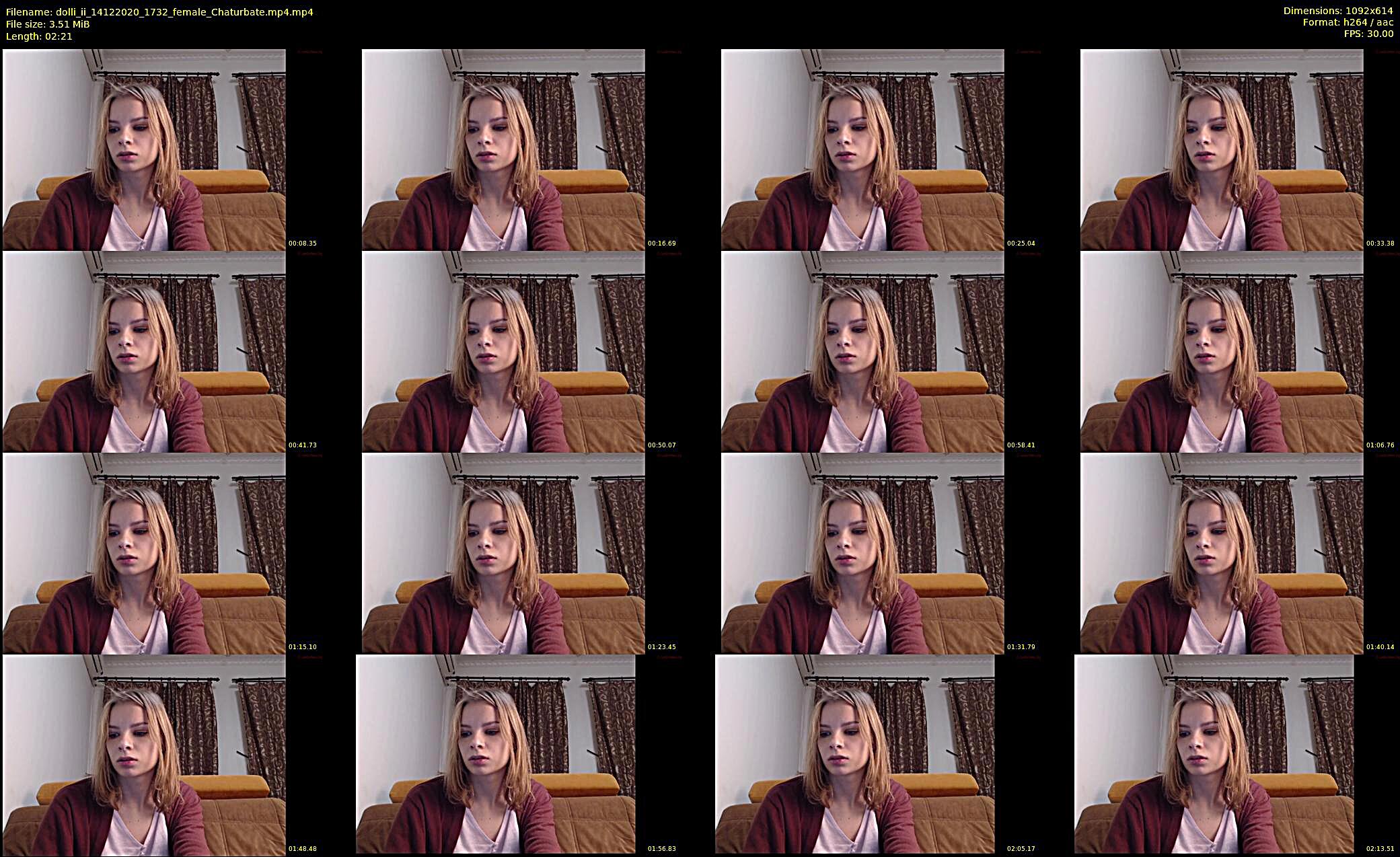
Task: Open the thumbnail at 00:25.04
Action: 862,149
